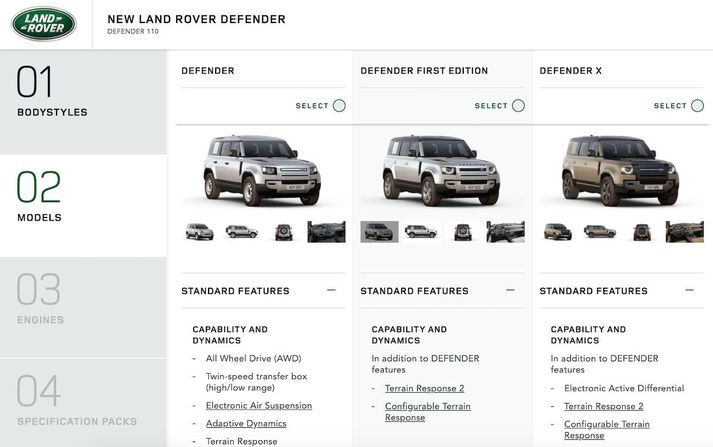713x447 pixels.
Task: View First Edition interior thumbnail
Action: (506, 232)
